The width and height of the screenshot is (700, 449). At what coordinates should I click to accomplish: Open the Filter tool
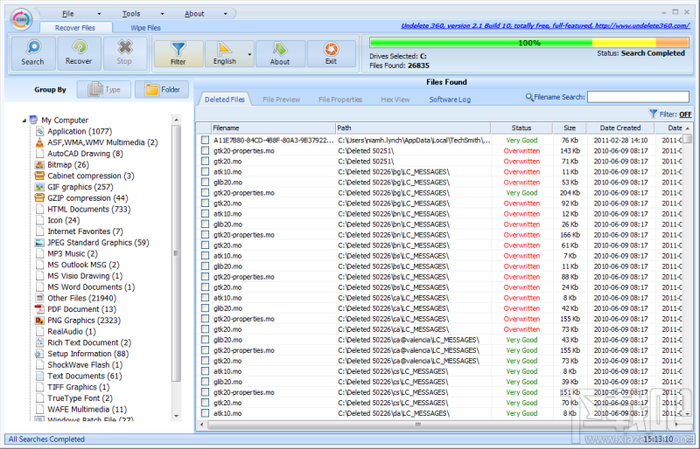(178, 53)
